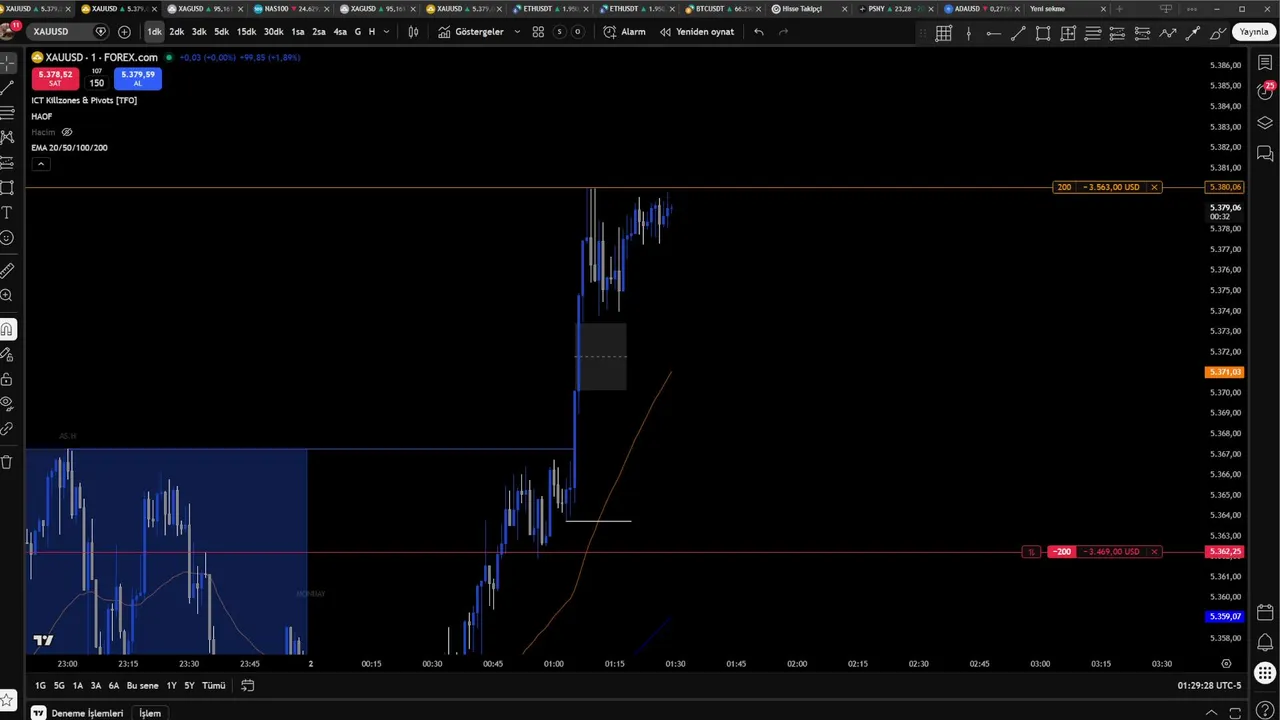
Task: Open the chat panel icon
Action: [1265, 154]
